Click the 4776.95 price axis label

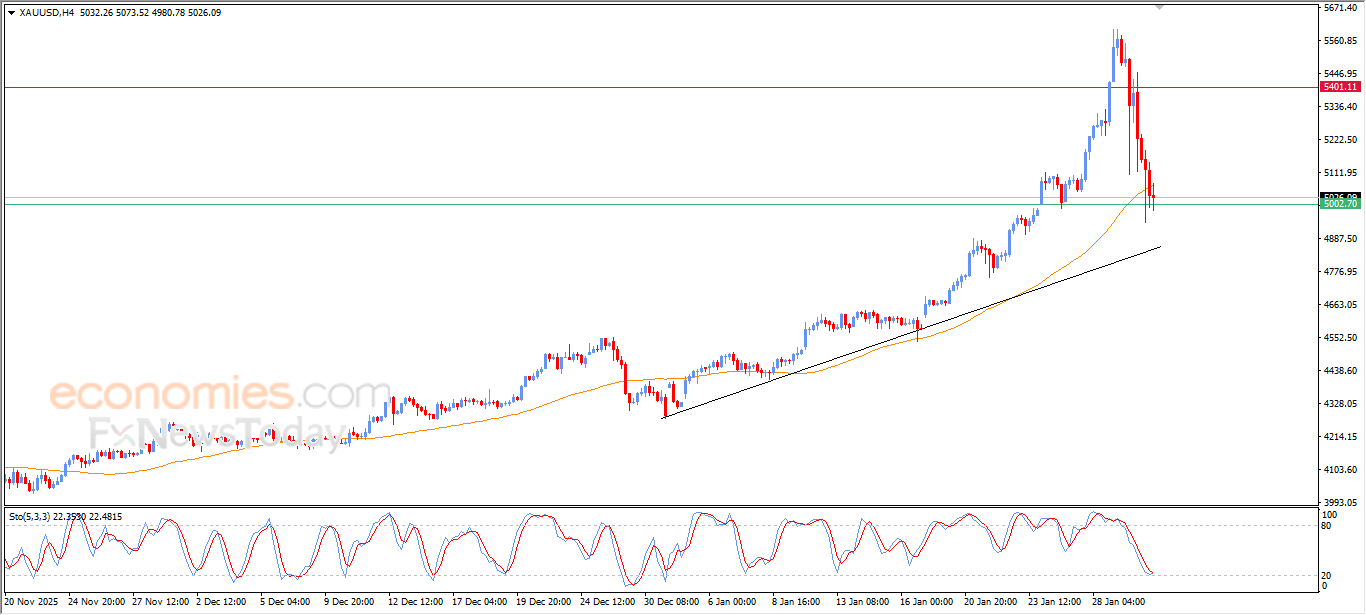pos(1340,272)
